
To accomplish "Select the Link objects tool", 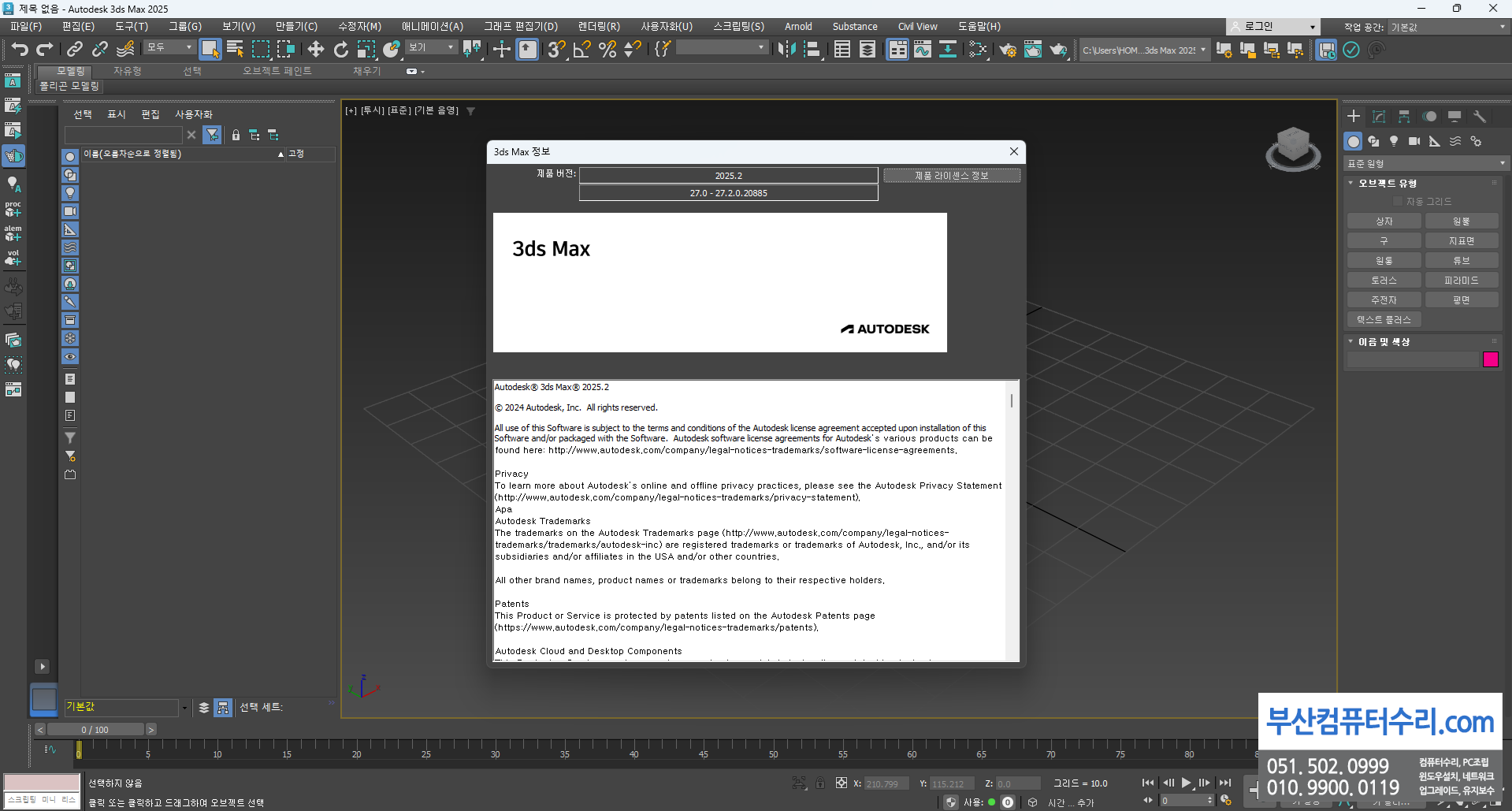I will click(x=75, y=50).
